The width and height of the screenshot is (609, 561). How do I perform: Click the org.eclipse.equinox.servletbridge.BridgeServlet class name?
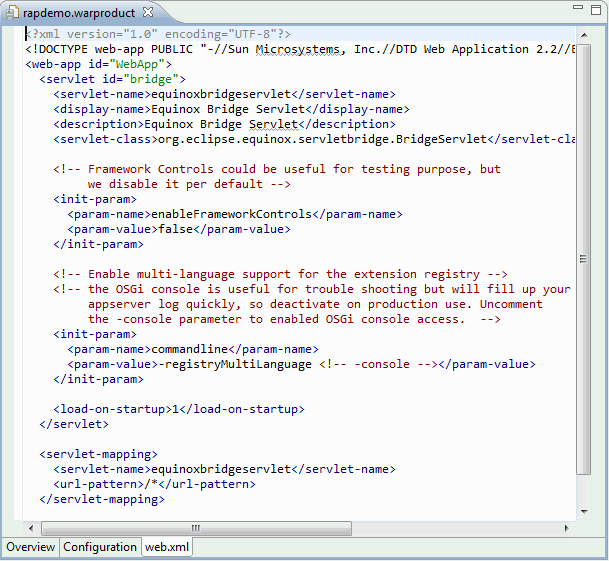[322, 139]
